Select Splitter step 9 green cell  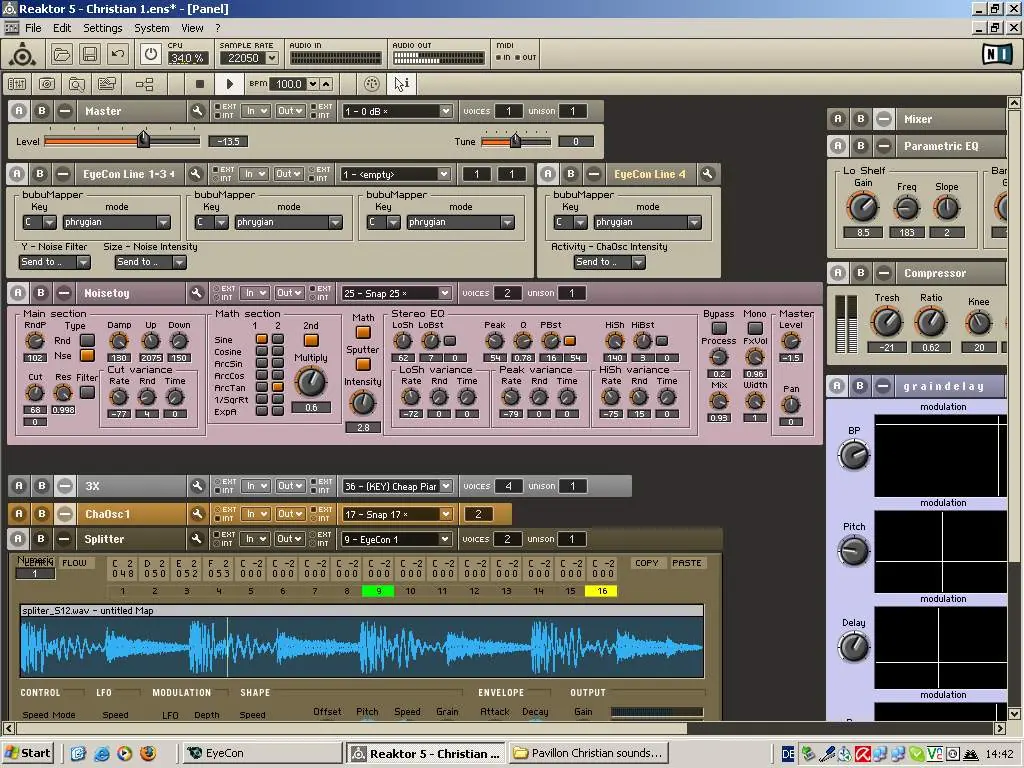click(378, 591)
